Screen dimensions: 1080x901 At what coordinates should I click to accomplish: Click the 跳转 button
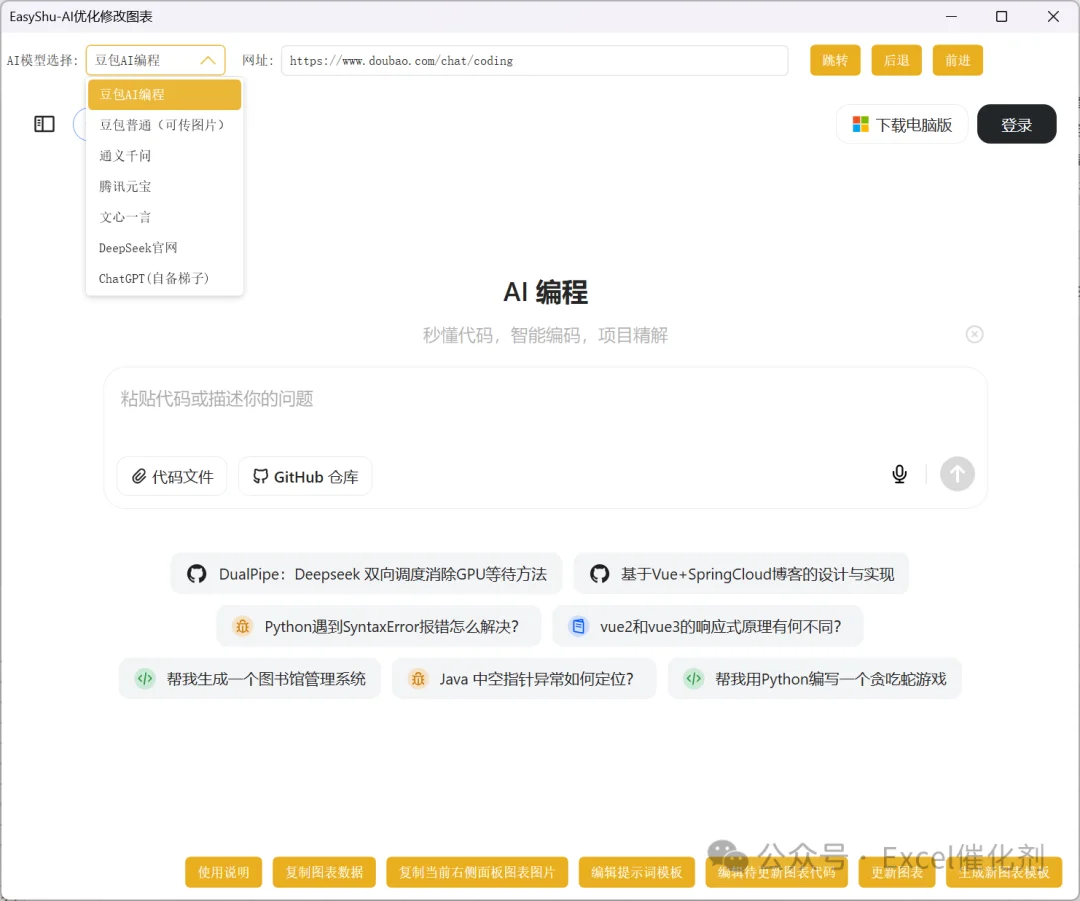click(x=835, y=61)
